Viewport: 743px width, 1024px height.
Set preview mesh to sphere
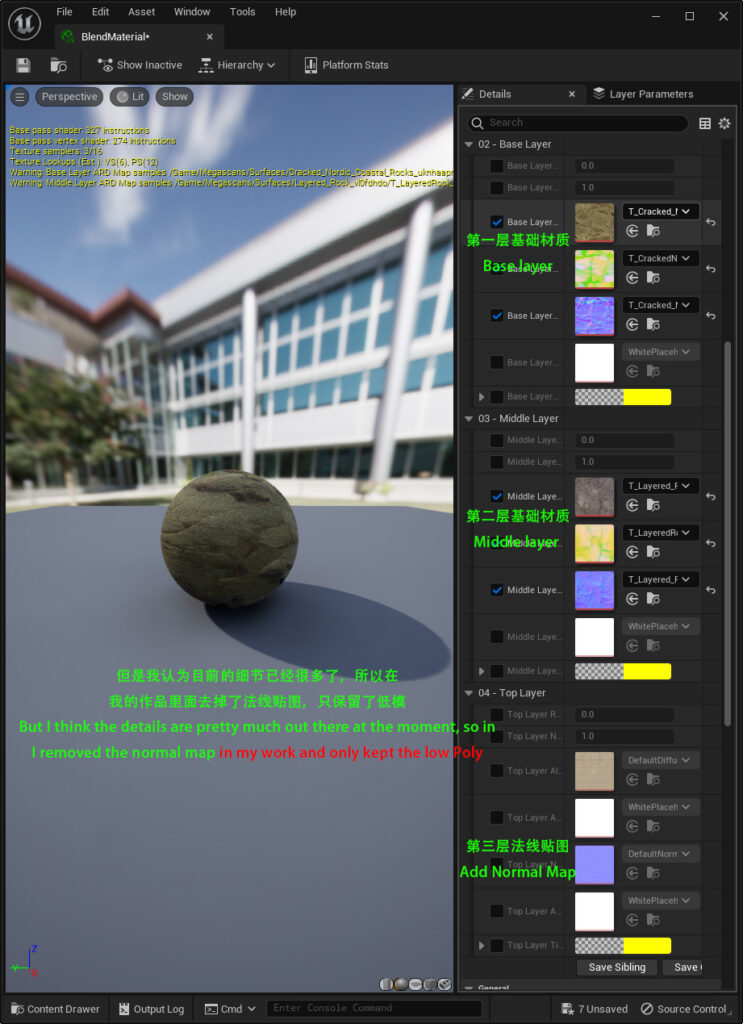[x=401, y=984]
